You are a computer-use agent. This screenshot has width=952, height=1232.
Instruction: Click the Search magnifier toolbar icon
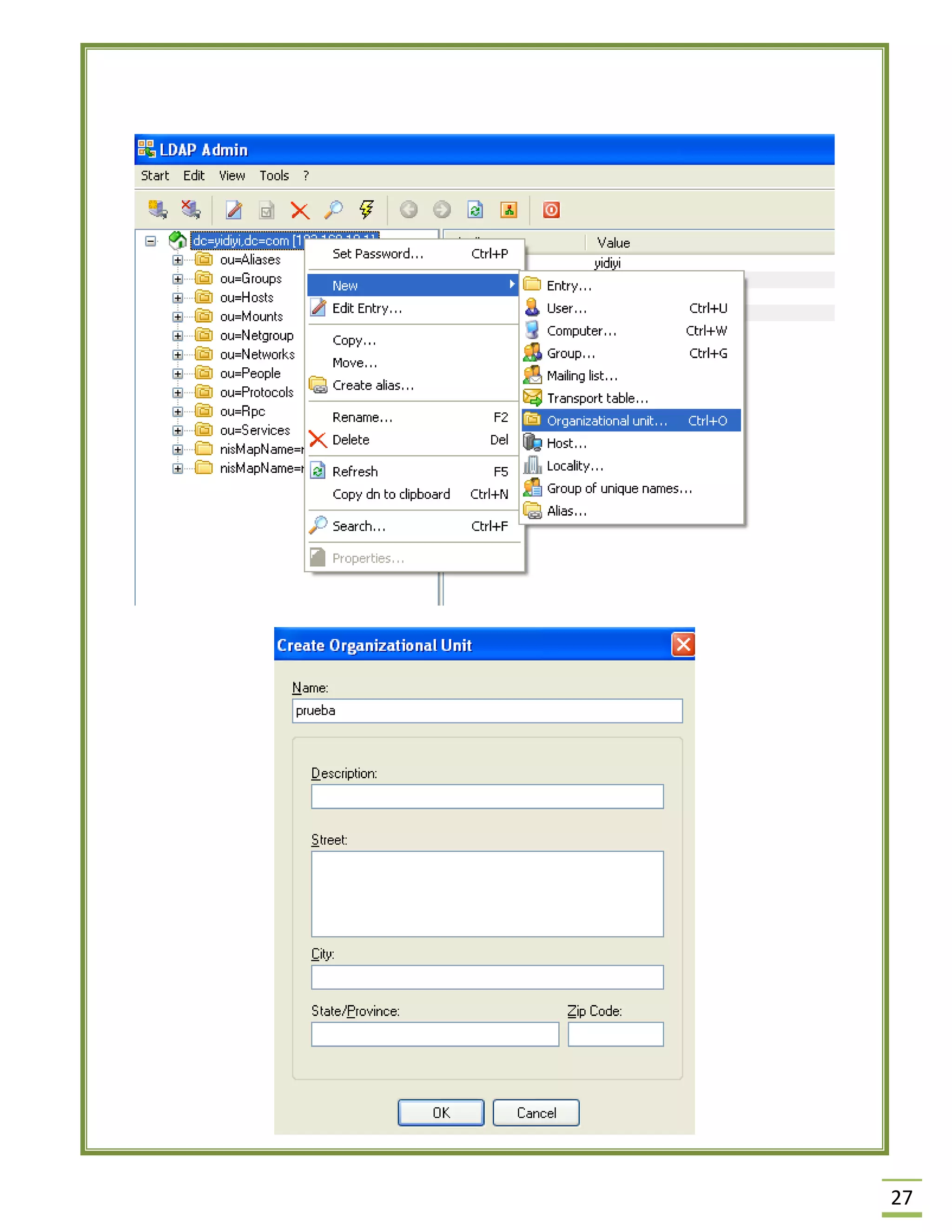tap(333, 210)
